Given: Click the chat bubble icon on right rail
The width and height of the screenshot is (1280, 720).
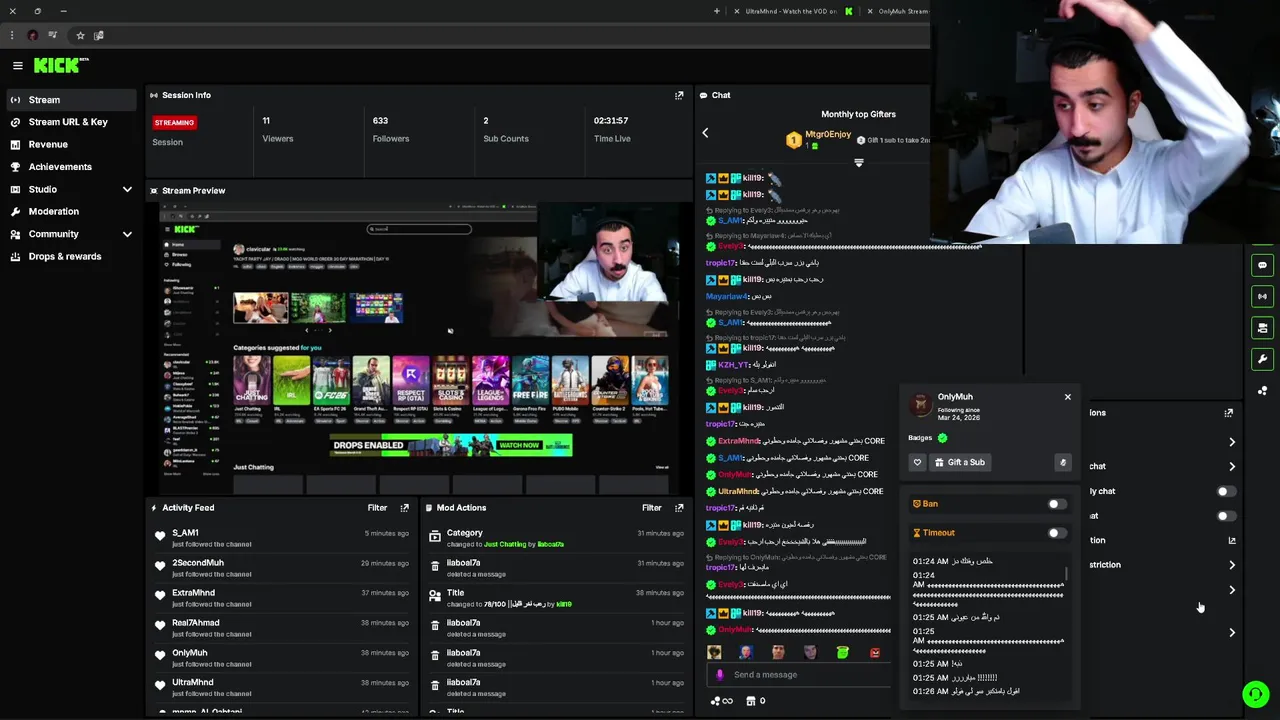Looking at the screenshot, I should click(1262, 265).
